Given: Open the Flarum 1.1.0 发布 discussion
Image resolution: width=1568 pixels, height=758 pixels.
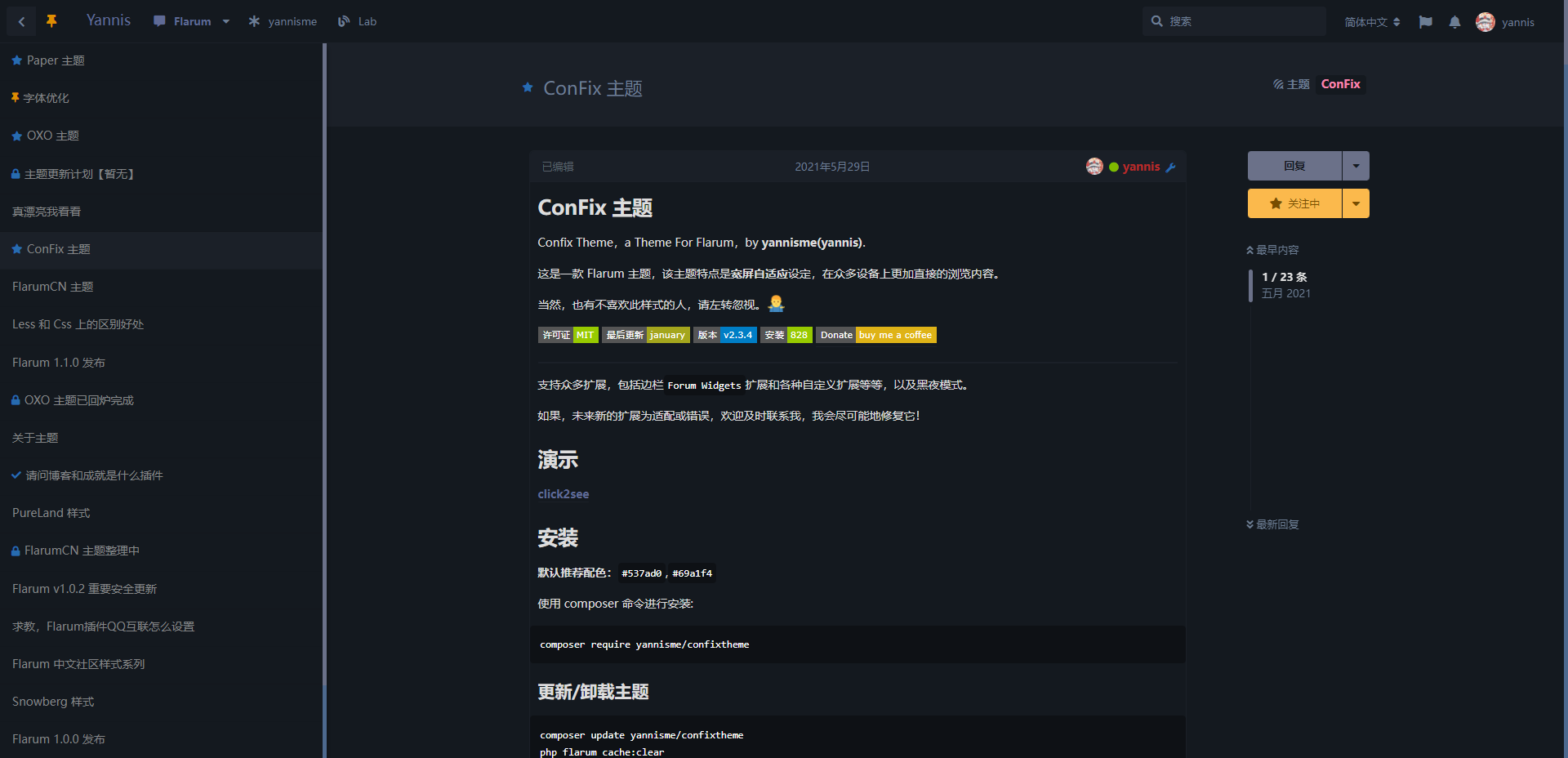Looking at the screenshot, I should (x=161, y=363).
